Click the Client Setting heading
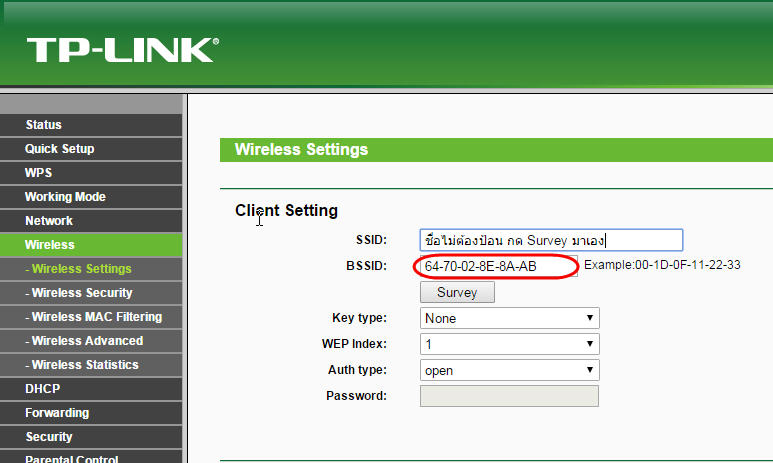773x463 pixels. [286, 211]
